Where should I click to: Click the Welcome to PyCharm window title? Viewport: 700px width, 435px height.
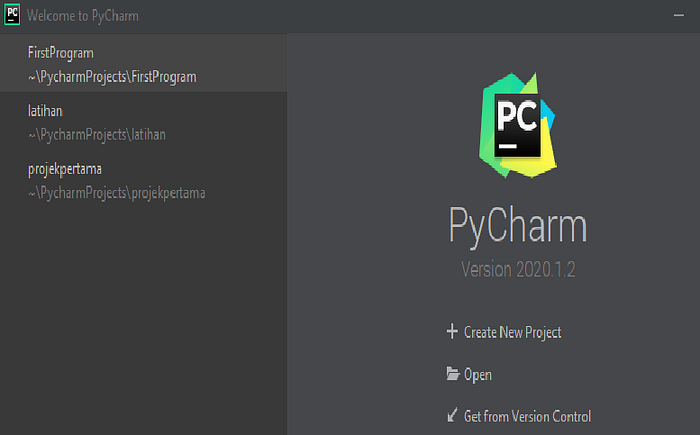[x=83, y=16]
